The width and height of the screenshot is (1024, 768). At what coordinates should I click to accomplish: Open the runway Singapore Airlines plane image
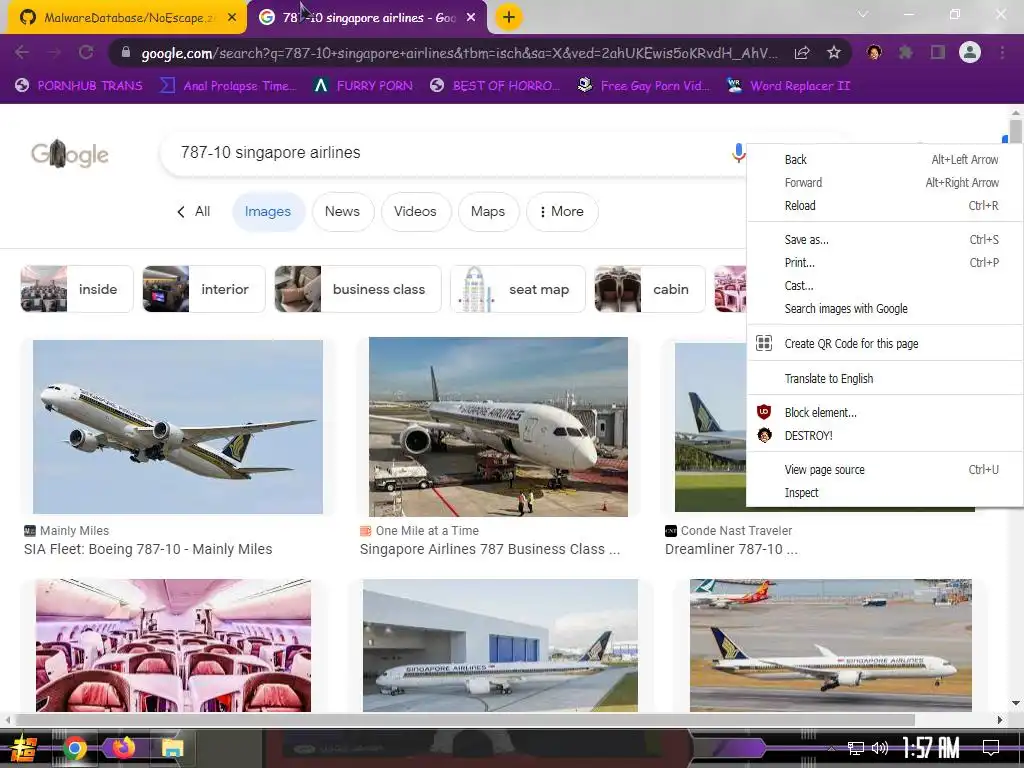point(831,645)
